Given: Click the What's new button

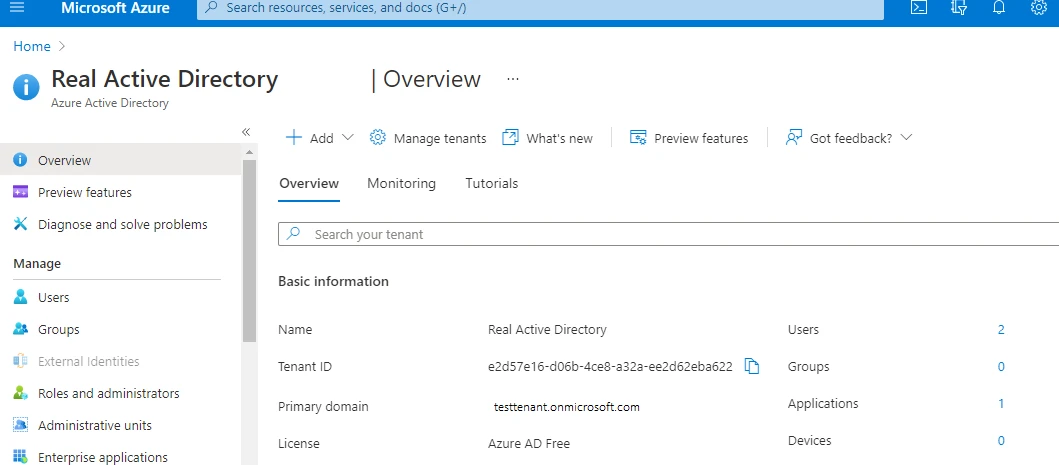Looking at the screenshot, I should 547,138.
